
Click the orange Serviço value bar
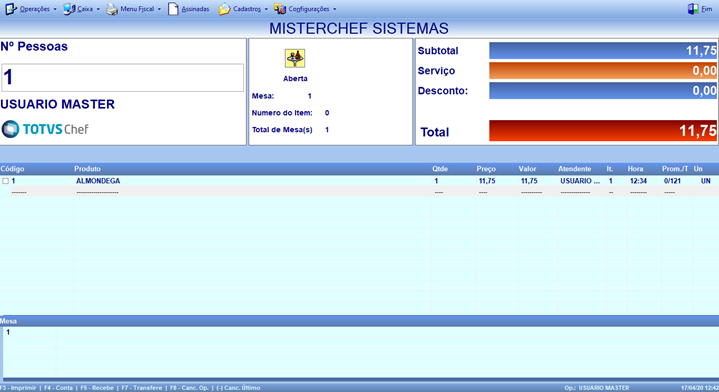[x=603, y=71]
